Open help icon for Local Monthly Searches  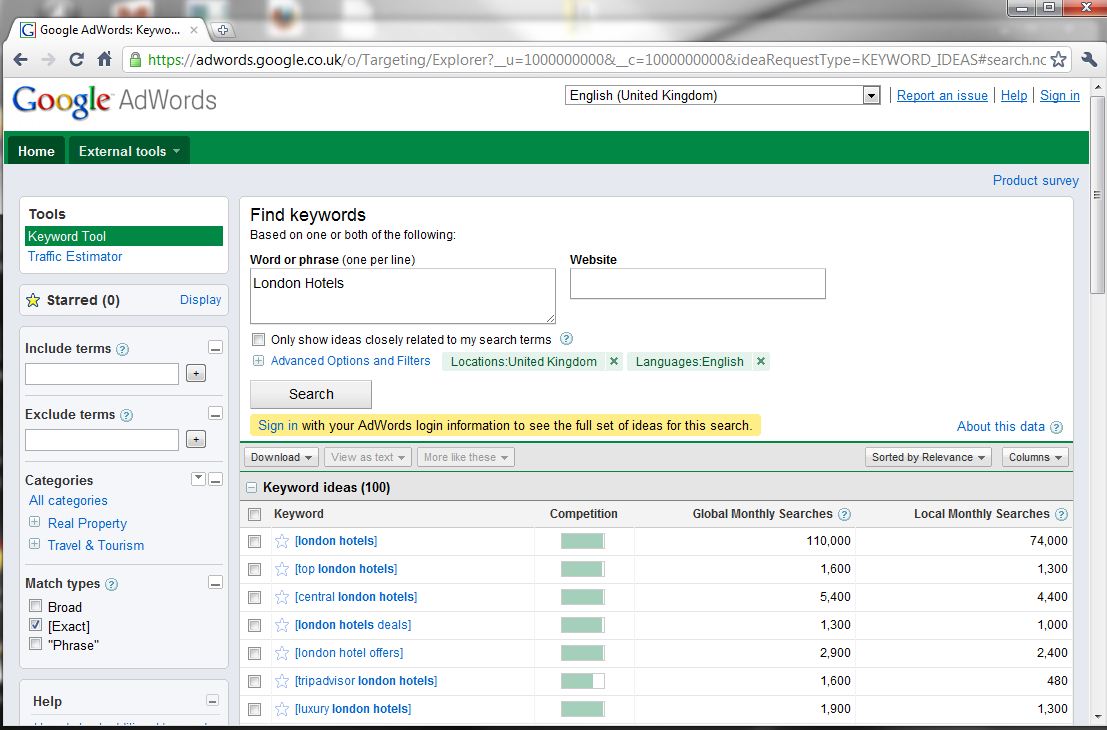pos(1061,515)
